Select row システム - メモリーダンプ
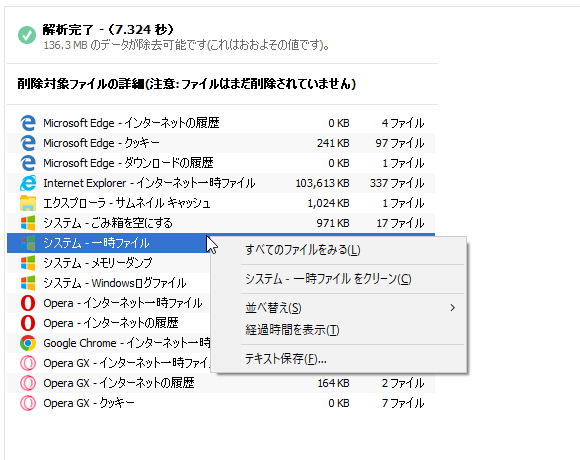580x460 pixels. click(108, 263)
